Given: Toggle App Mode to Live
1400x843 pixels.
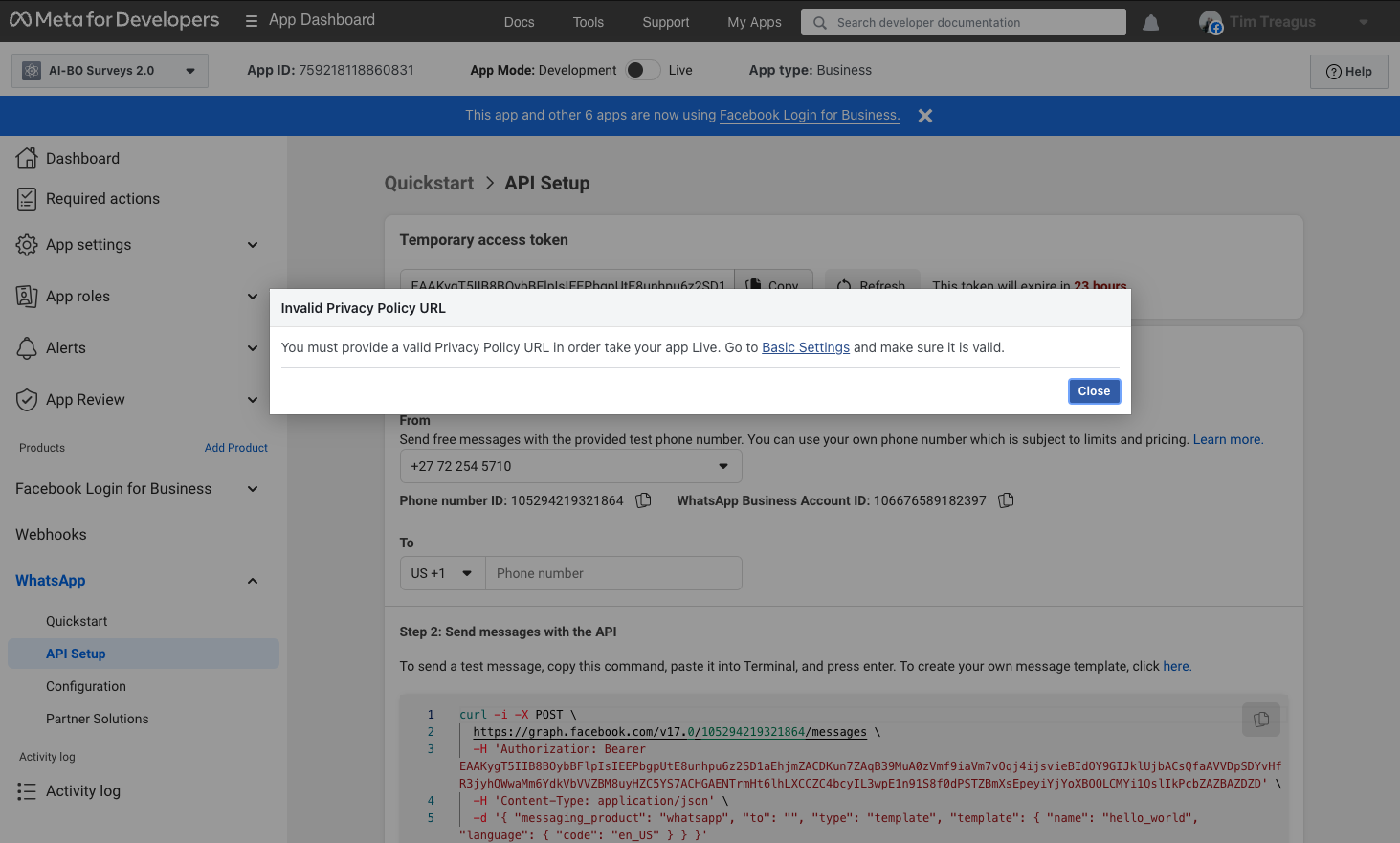Looking at the screenshot, I should point(643,70).
